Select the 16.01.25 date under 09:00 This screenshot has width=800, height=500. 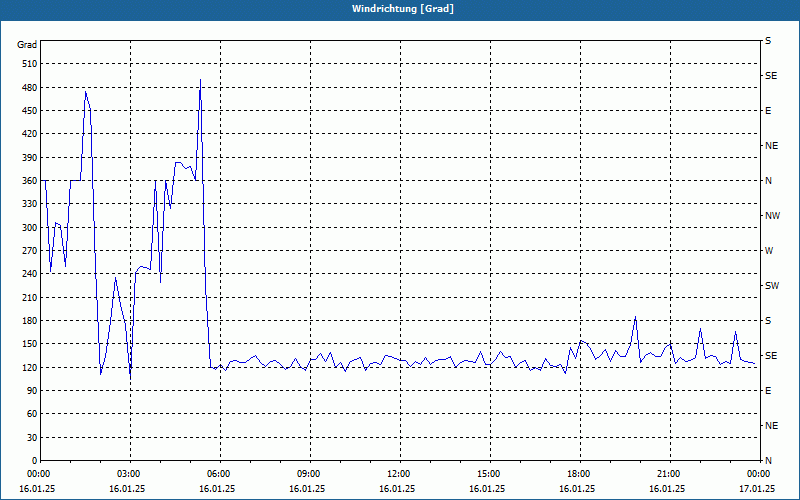click(307, 489)
